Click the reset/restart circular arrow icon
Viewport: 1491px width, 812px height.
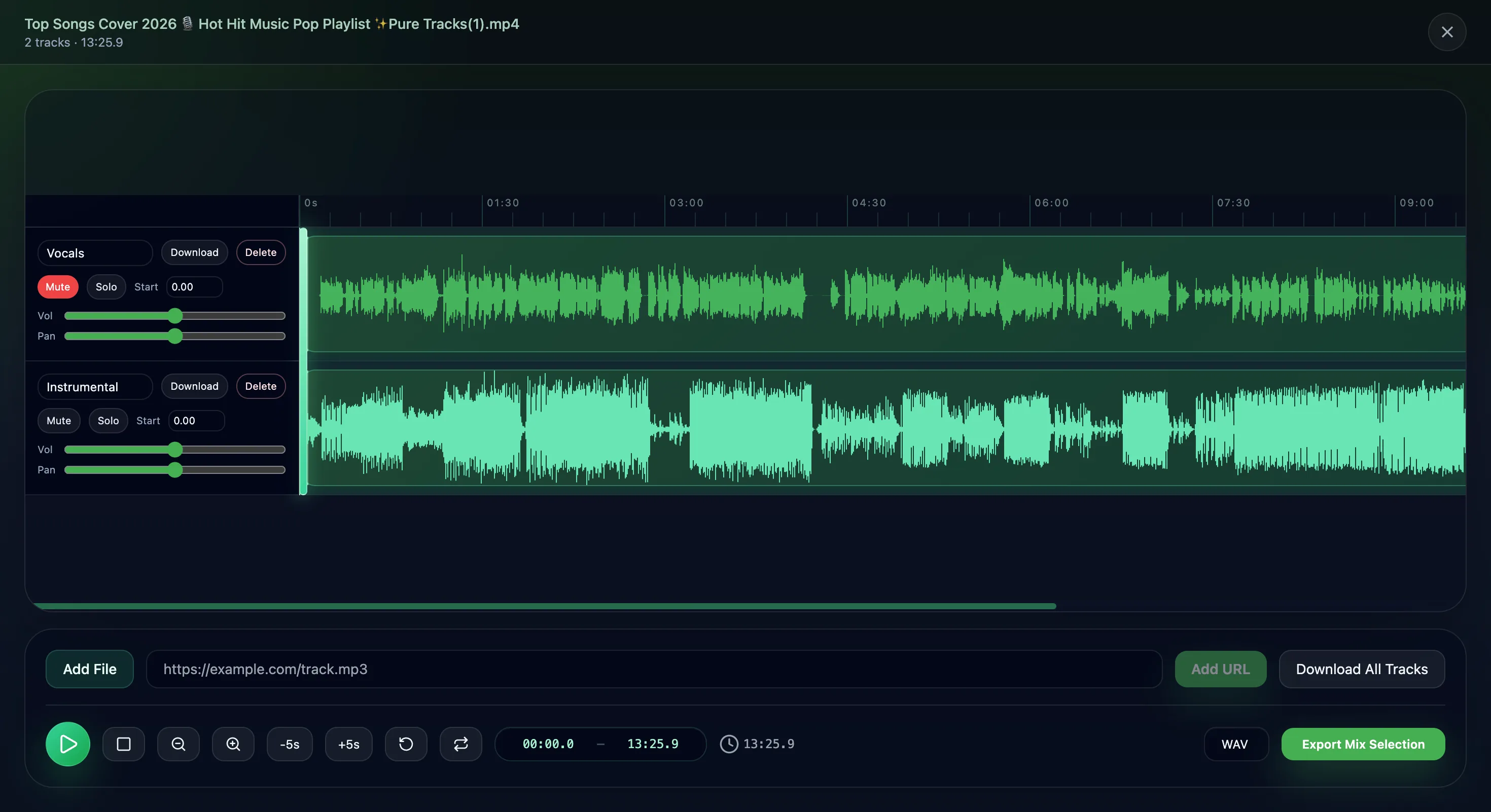coord(406,744)
